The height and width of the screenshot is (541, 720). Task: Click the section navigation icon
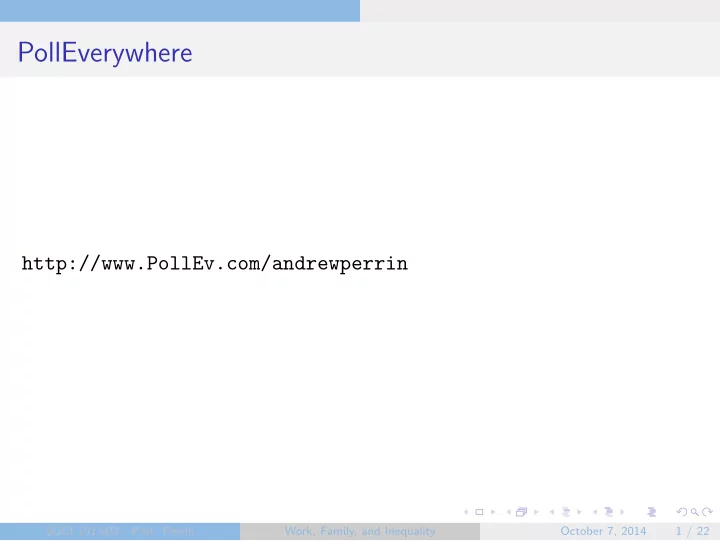[609, 512]
